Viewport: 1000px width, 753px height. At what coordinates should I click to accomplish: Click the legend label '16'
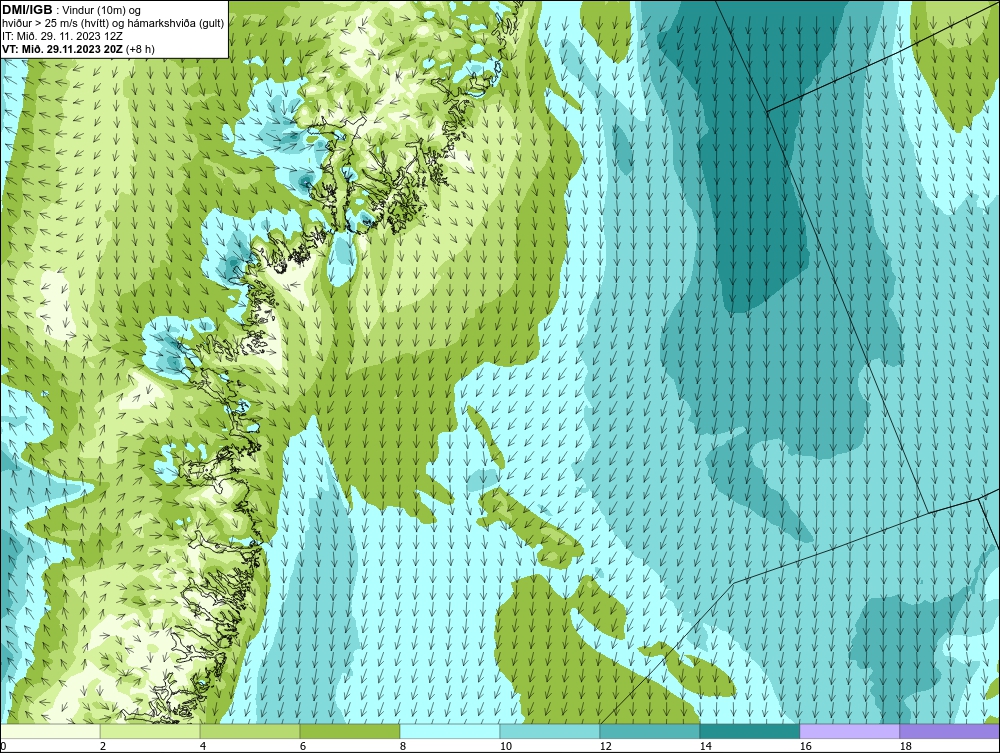(805, 746)
